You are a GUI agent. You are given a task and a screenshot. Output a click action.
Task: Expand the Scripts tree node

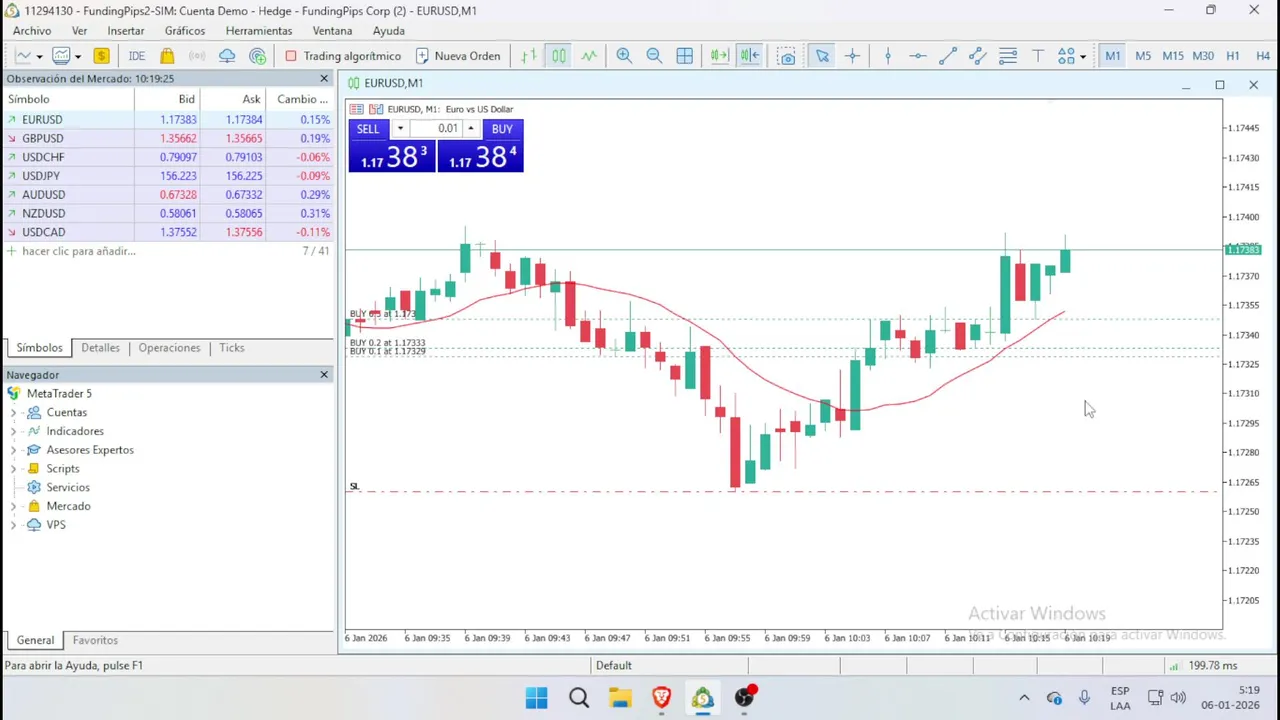pyautogui.click(x=13, y=469)
